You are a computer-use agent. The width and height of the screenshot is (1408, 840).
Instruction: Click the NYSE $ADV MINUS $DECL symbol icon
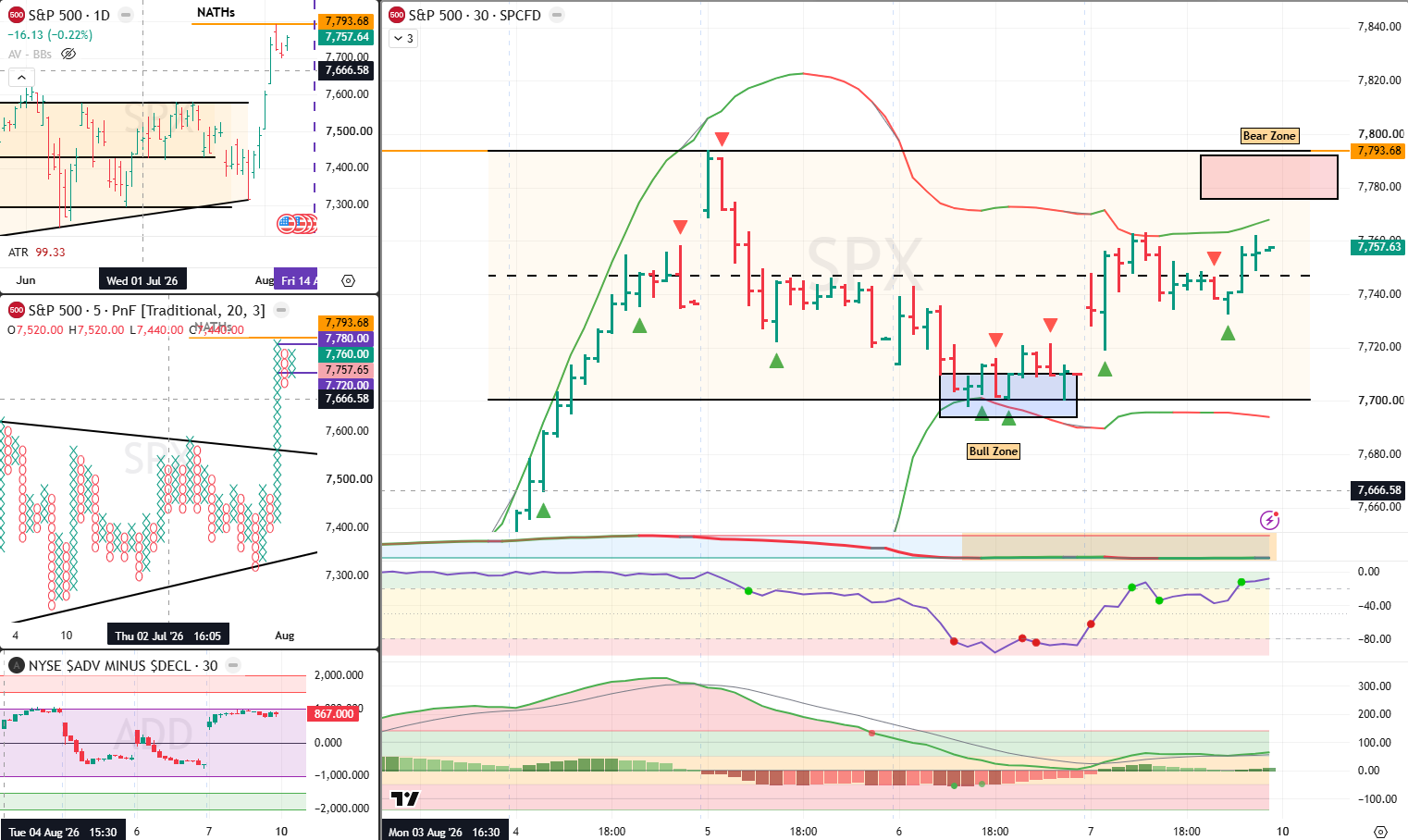pos(16,665)
